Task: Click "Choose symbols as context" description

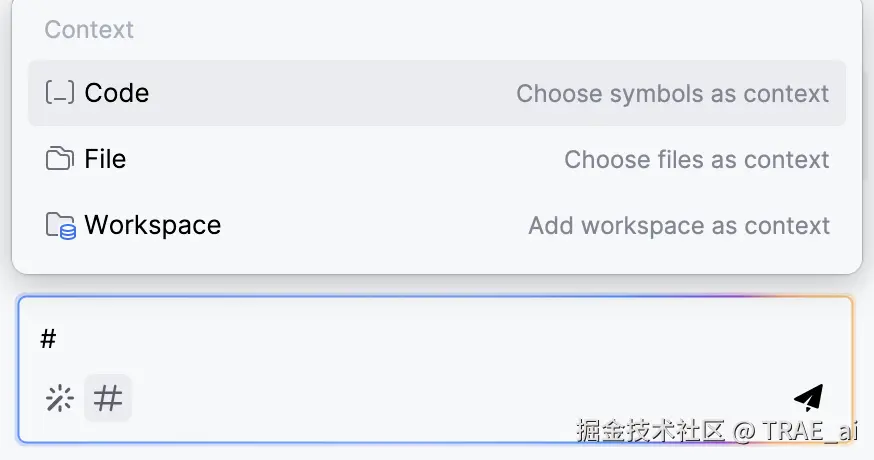Action: coord(672,94)
